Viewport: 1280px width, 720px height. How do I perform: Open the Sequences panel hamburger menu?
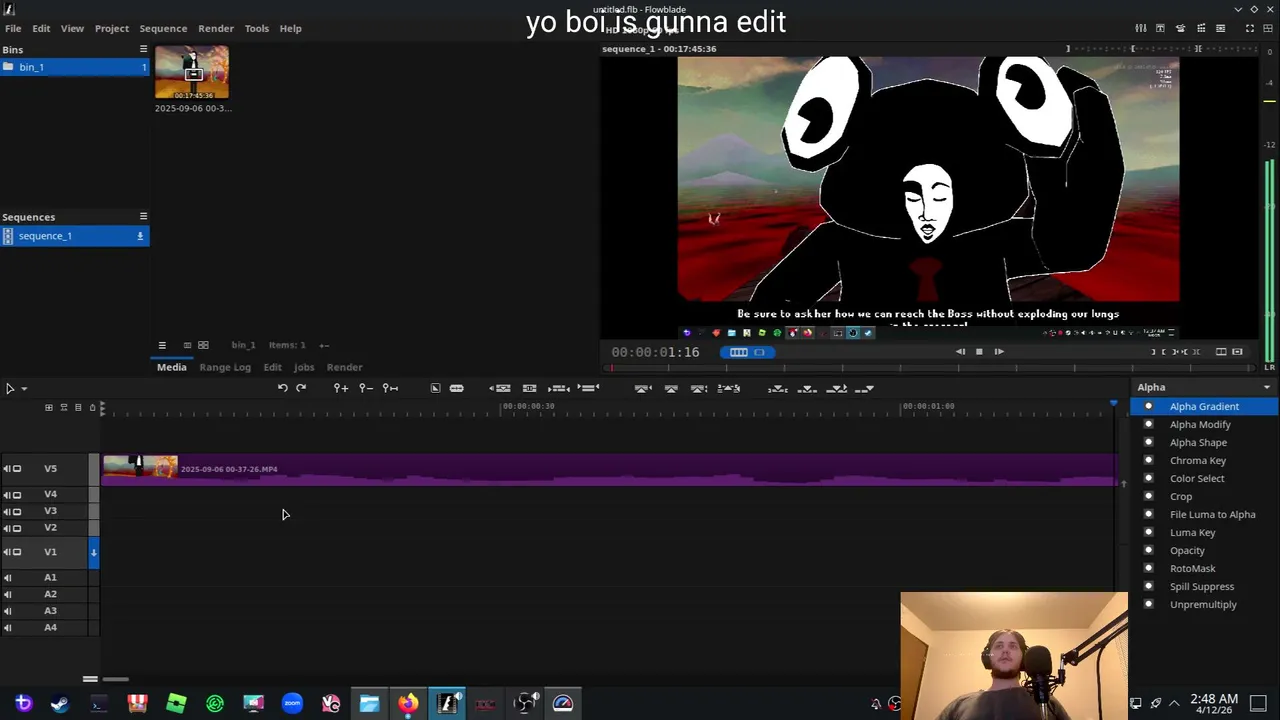tap(143, 216)
